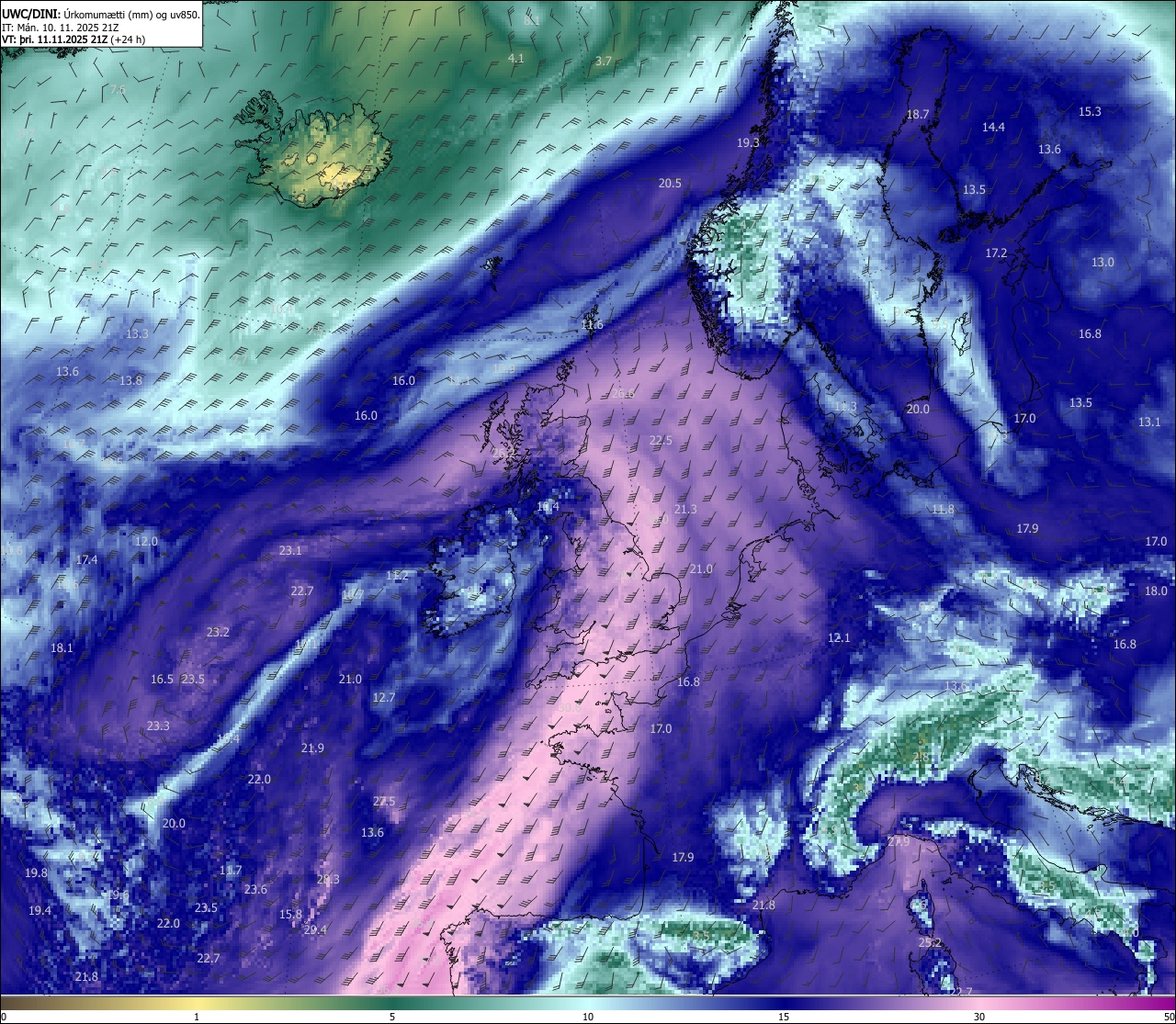Screen dimensions: 1176x1024
Task: Select the 29.4 map value
Action: coord(315,930)
